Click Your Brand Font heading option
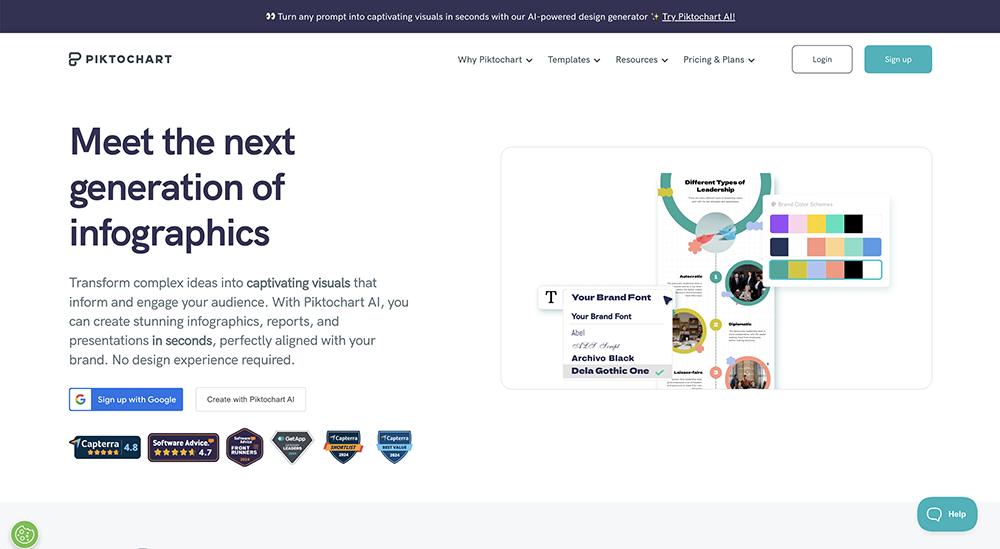This screenshot has height=549, width=1000. pos(611,297)
